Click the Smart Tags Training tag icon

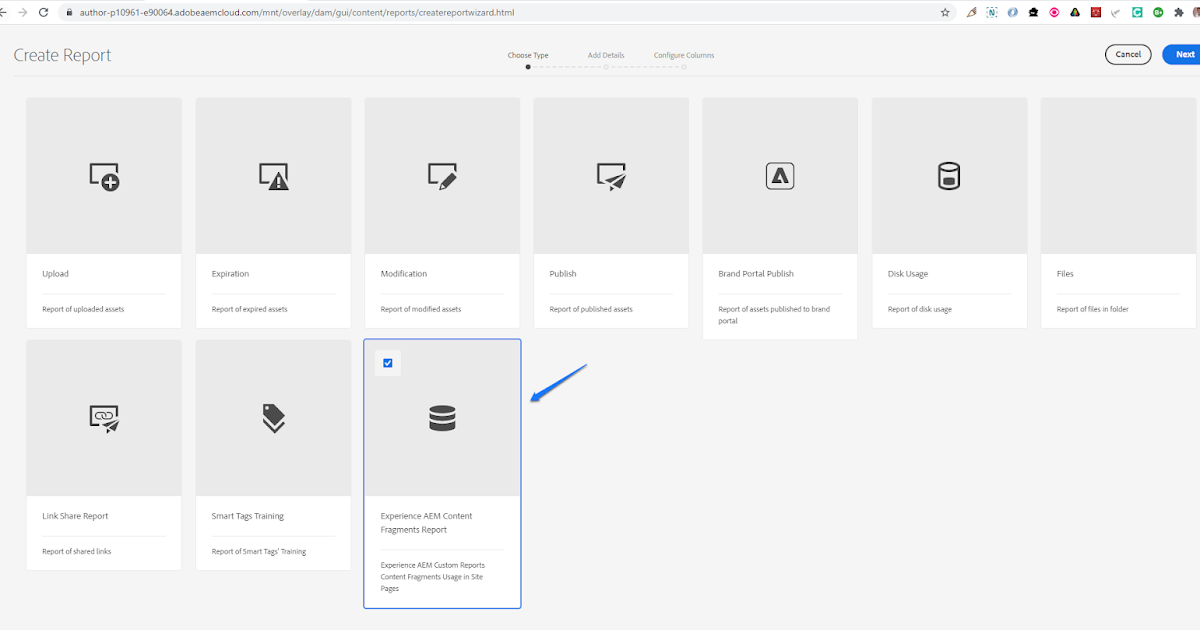point(273,418)
